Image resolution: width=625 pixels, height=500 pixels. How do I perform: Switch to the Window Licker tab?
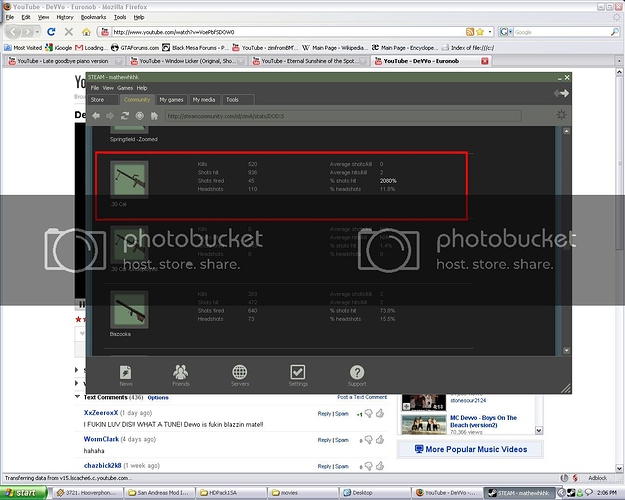pos(187,61)
